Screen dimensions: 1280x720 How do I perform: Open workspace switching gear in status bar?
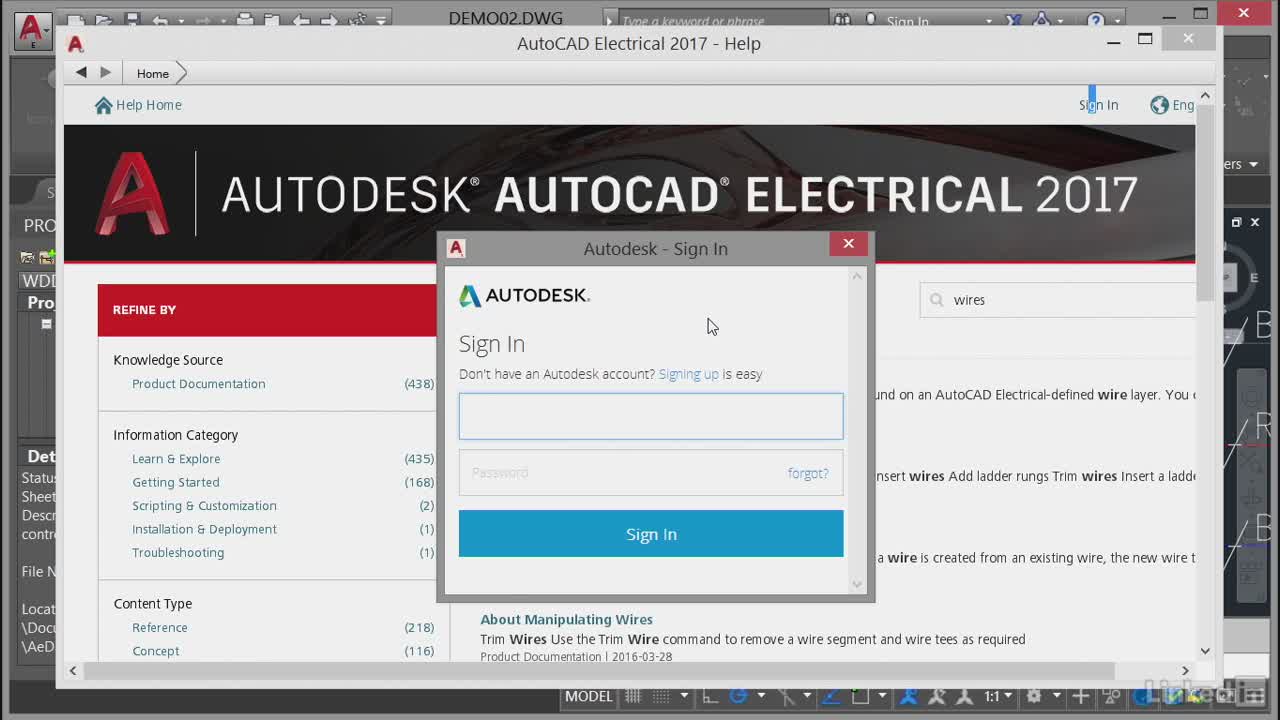click(1034, 696)
